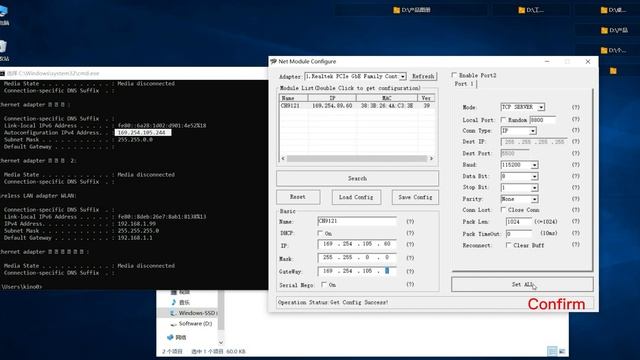The height and width of the screenshot is (360, 640).
Task: Open the Mode TCP SERVER dropdown
Action: (x=541, y=107)
